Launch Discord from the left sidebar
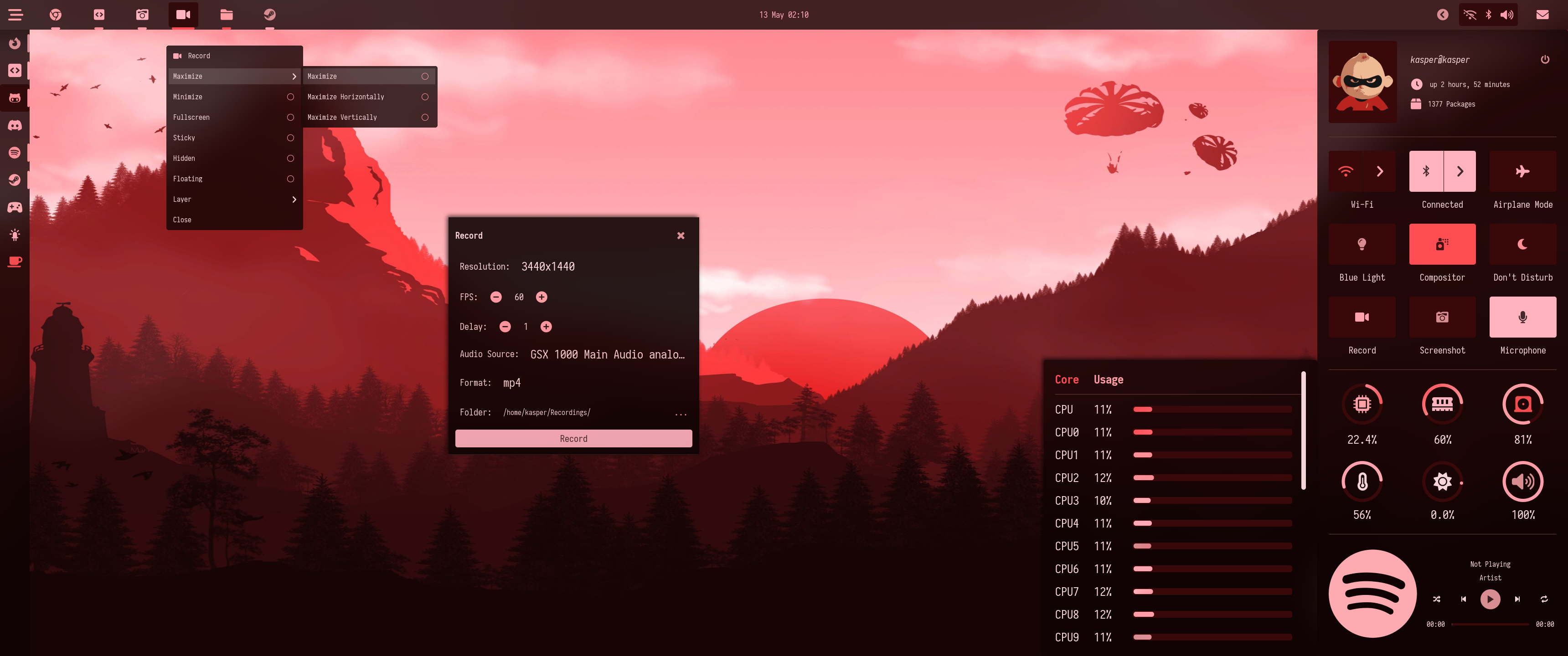This screenshot has height=656, width=1568. click(x=15, y=125)
